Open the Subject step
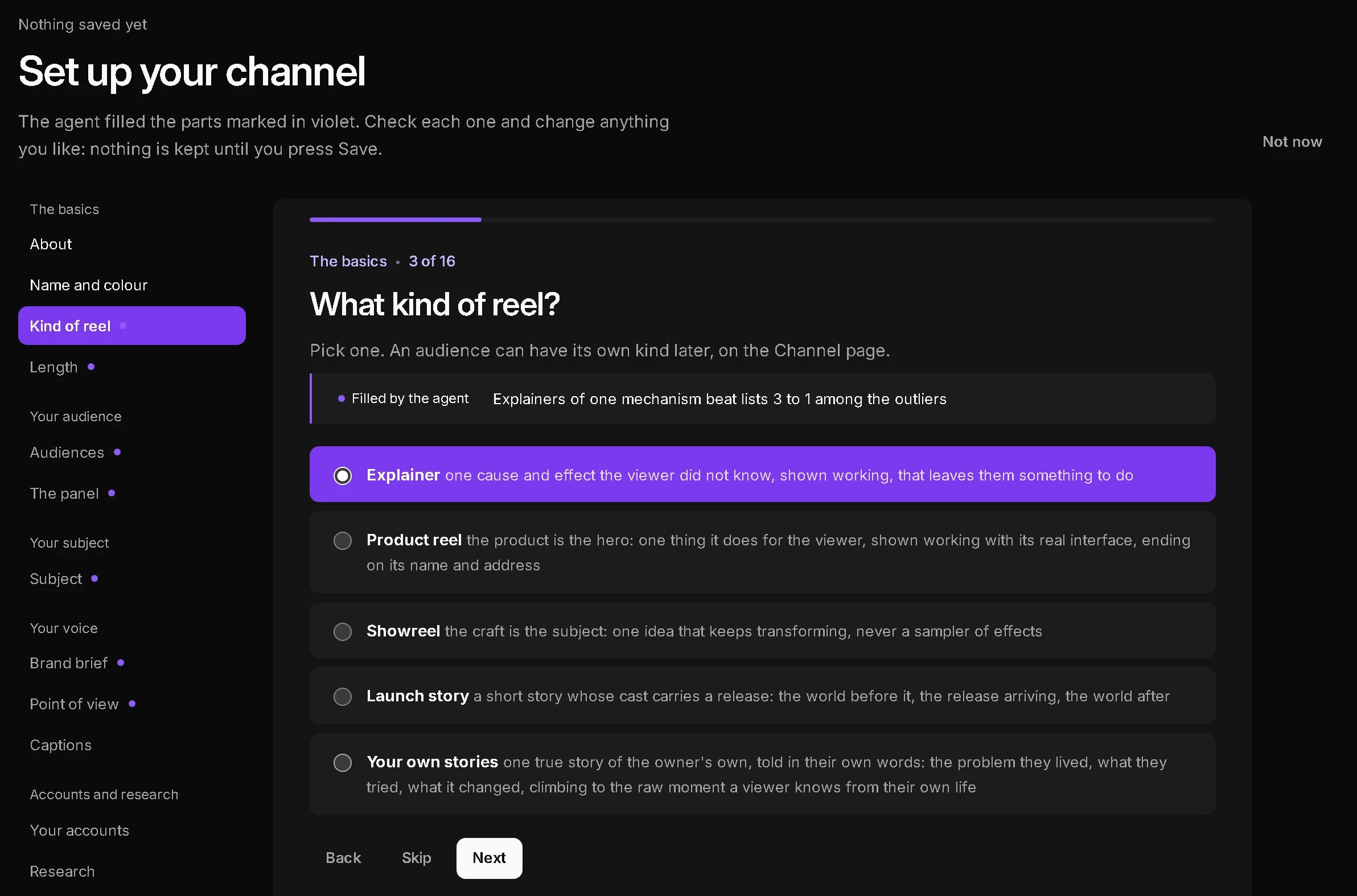 132,578
